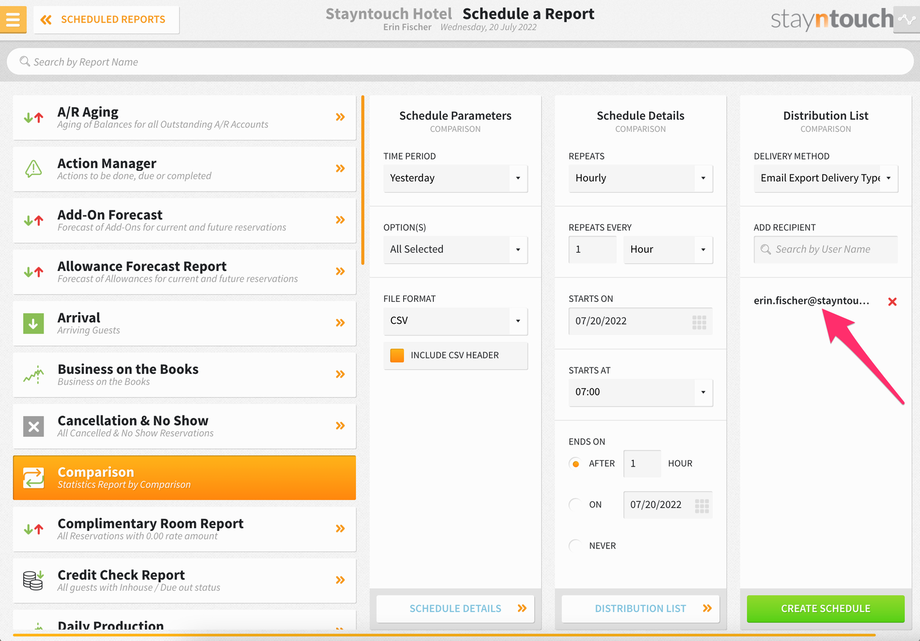Expand Cancellation & No Show chevron
Viewport: 920px width, 641px height.
point(340,426)
